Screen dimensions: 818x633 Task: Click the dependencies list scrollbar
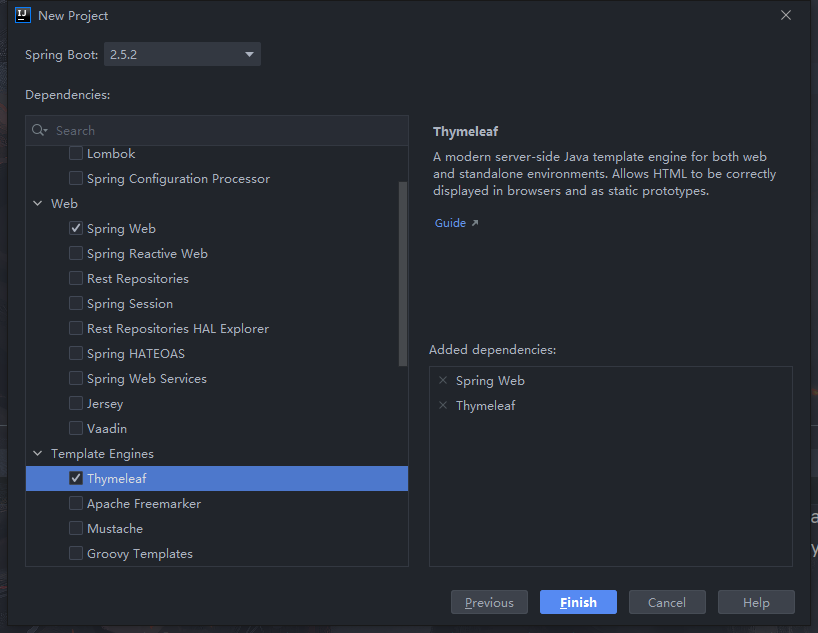click(x=402, y=274)
